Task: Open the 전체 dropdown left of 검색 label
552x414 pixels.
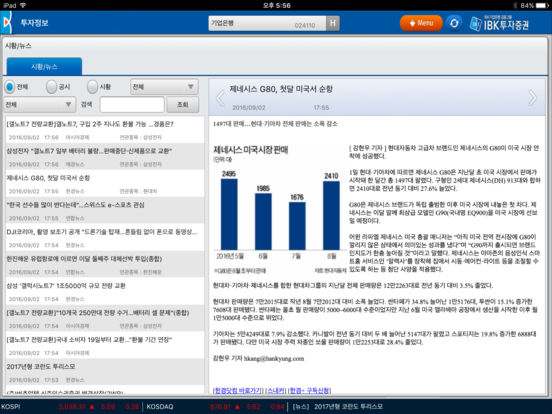Action: (40, 105)
